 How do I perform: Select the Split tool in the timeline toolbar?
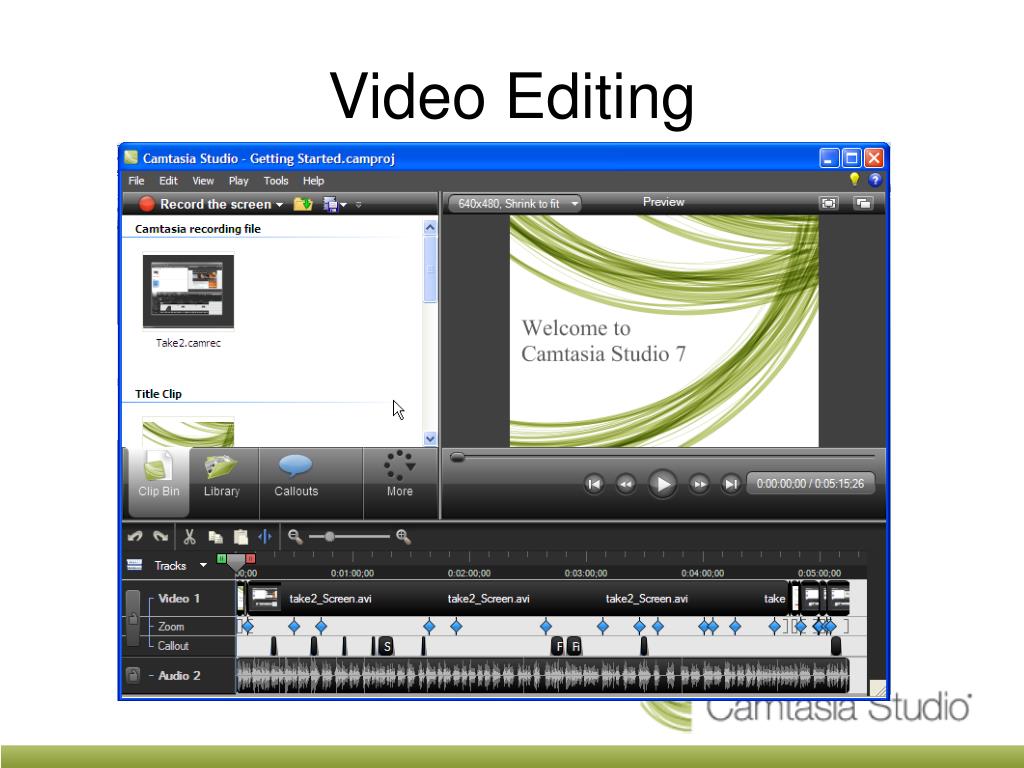265,536
